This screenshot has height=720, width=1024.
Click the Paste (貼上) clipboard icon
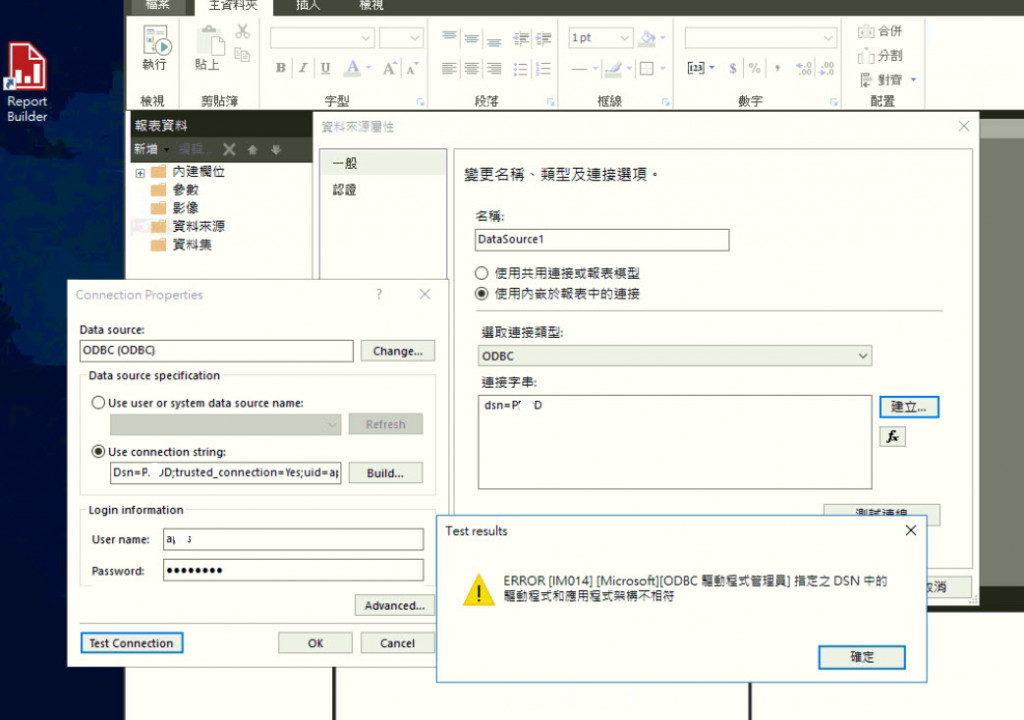[210, 41]
